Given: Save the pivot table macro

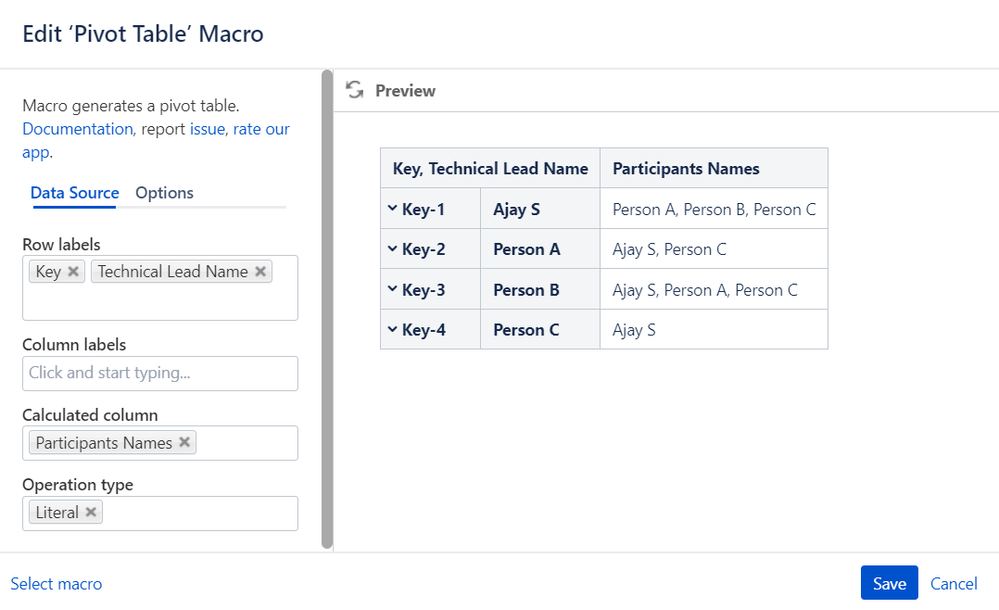Looking at the screenshot, I should (889, 584).
